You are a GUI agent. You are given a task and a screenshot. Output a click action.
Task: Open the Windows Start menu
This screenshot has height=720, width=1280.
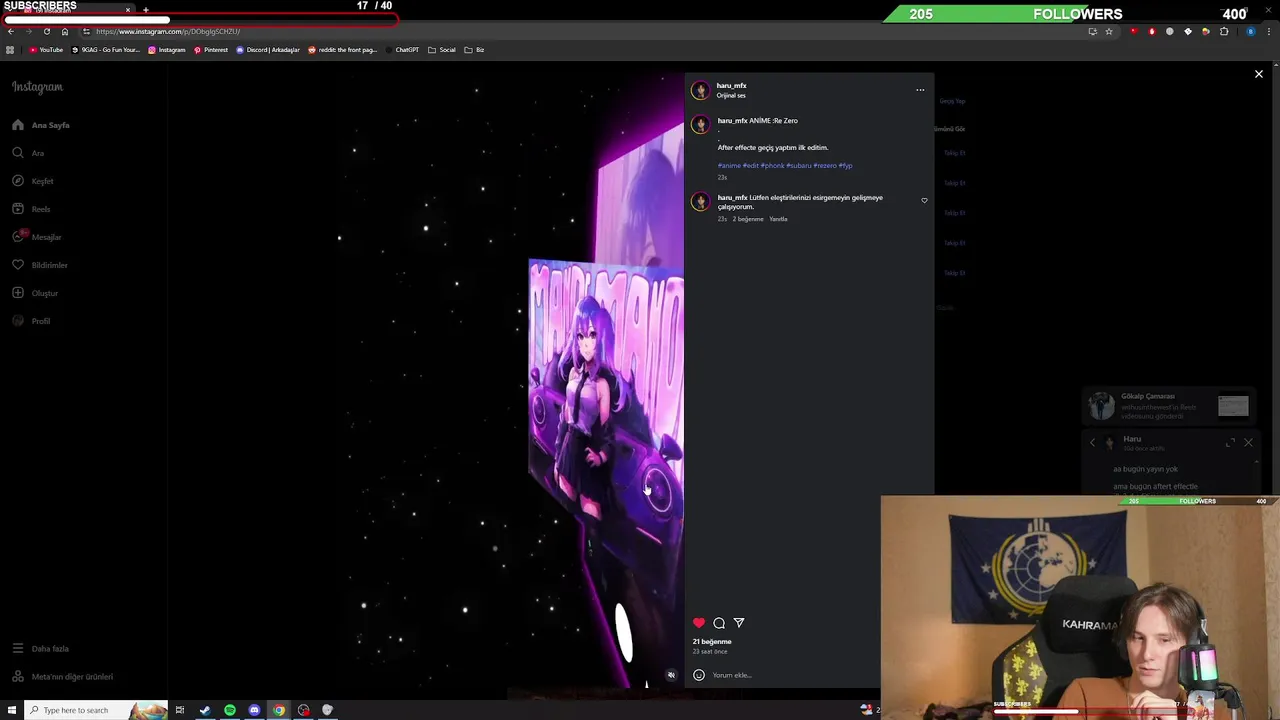(11, 710)
